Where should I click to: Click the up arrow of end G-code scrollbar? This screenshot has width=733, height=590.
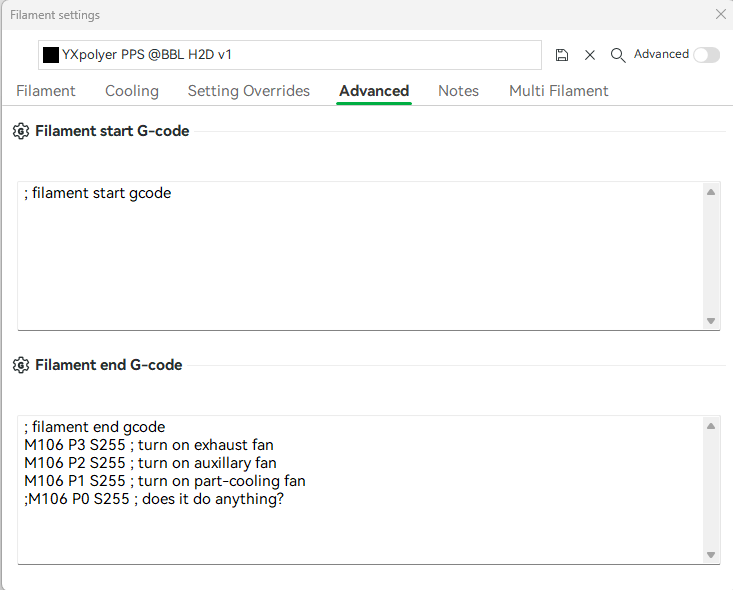click(x=711, y=426)
